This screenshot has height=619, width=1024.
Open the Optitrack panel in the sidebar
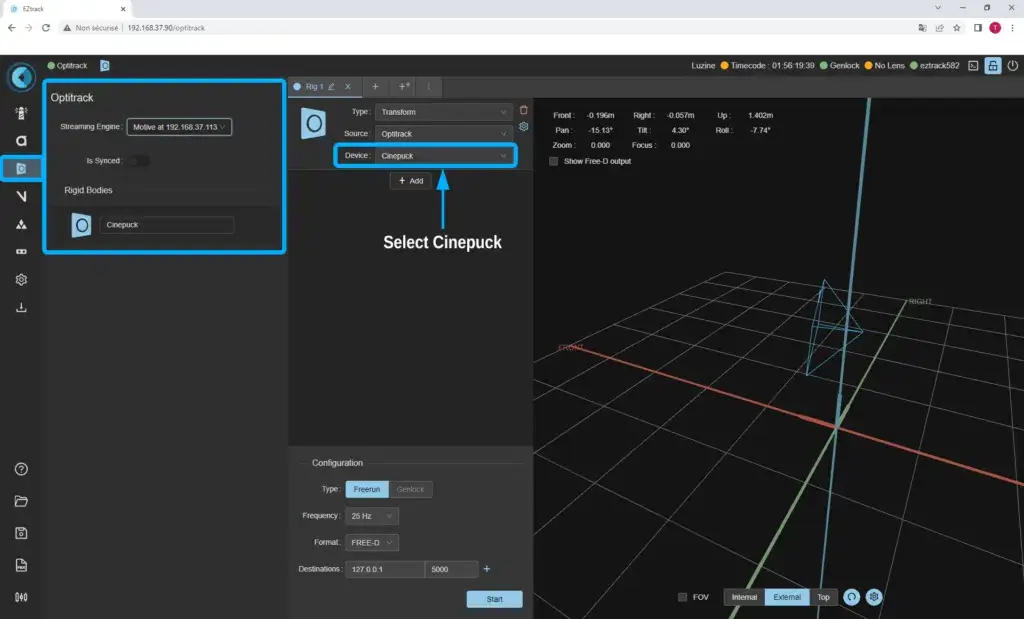[x=21, y=168]
